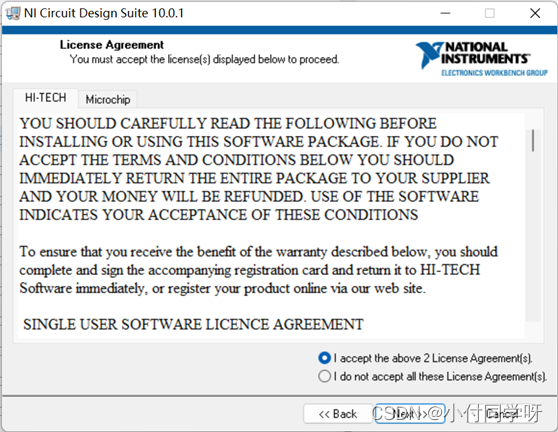The height and width of the screenshot is (432, 558).
Task: Click the installer icon in title bar
Action: (x=13, y=13)
